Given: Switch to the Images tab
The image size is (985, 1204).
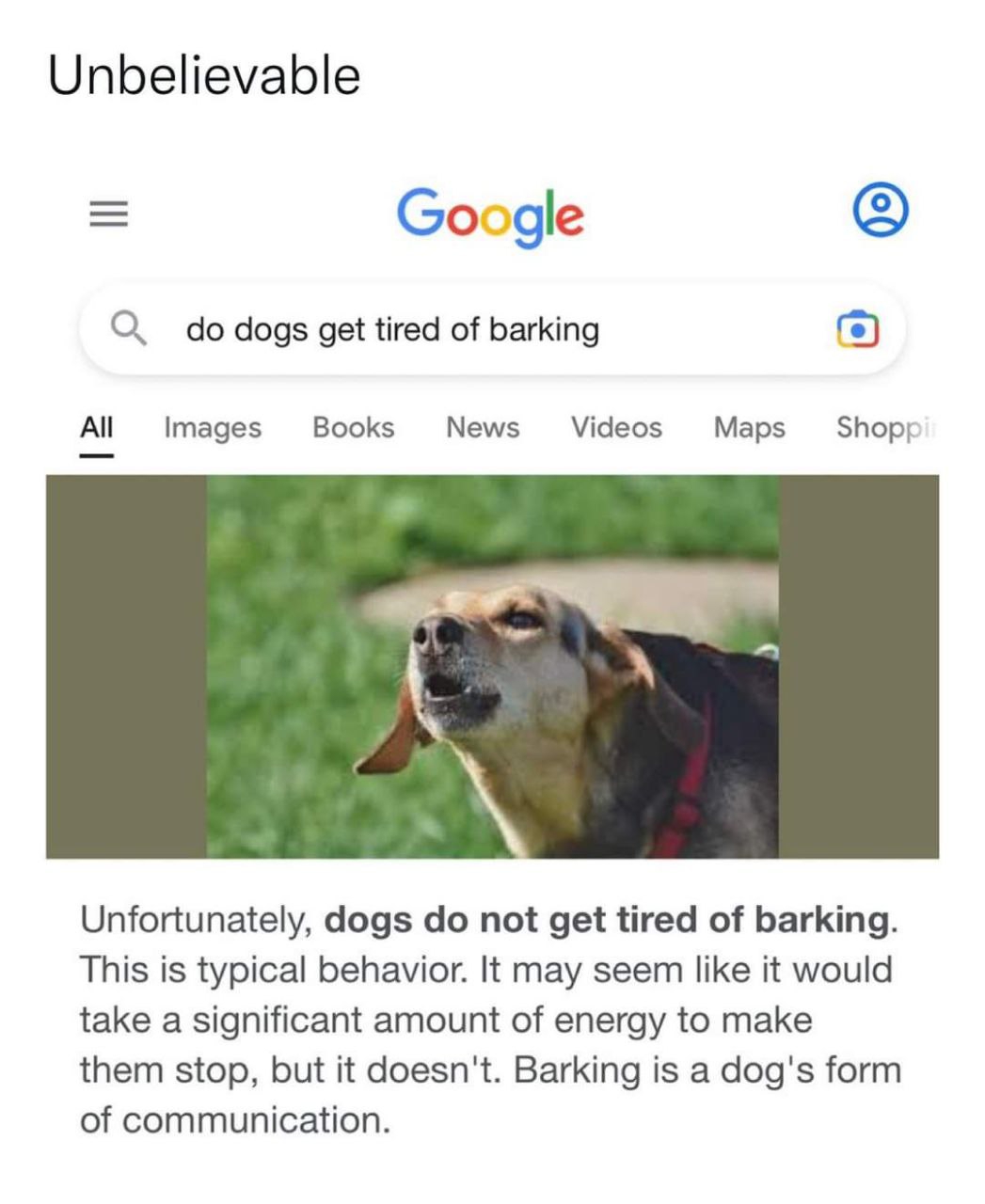Looking at the screenshot, I should coord(213,428).
